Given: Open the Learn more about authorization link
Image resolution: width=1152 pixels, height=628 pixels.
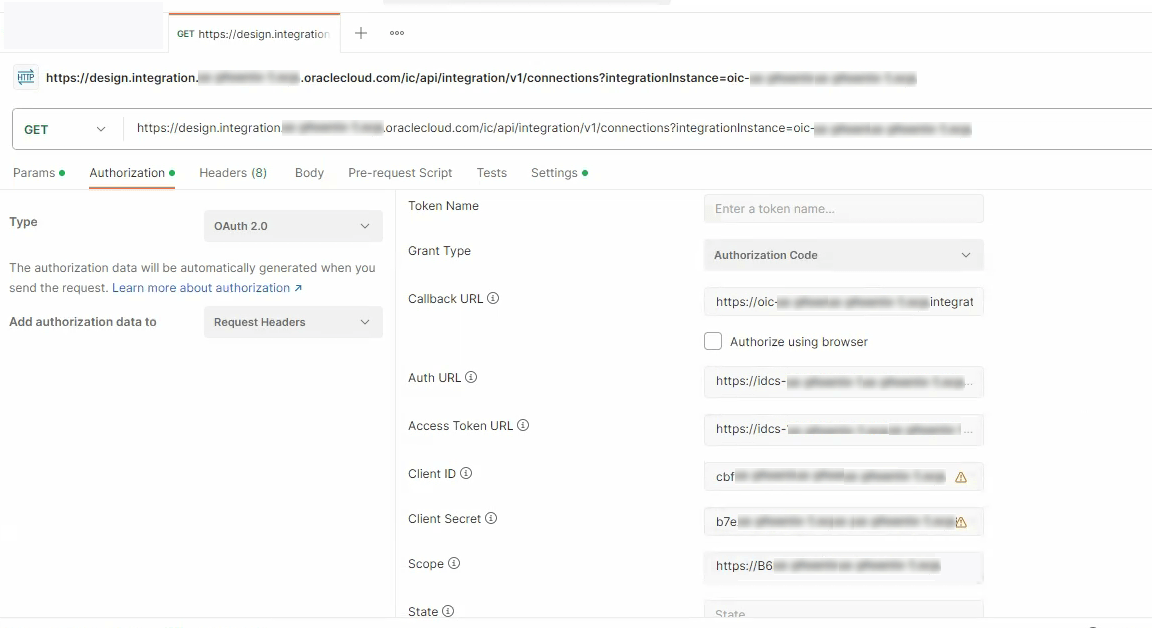Looking at the screenshot, I should (201, 287).
